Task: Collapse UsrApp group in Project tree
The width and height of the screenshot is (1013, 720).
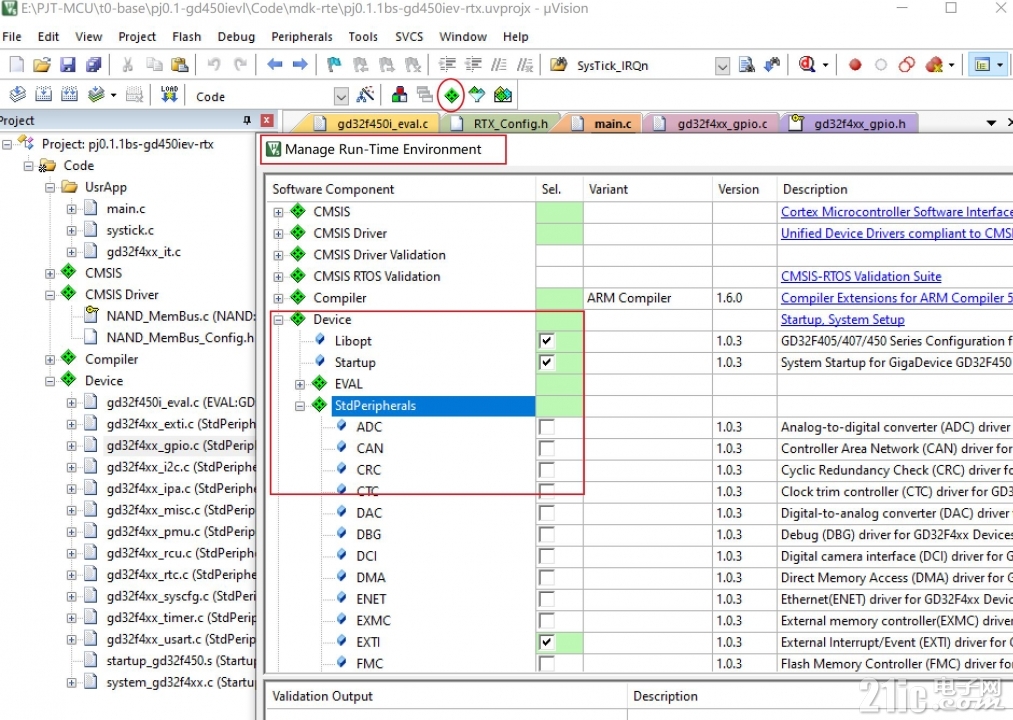Action: (x=50, y=187)
